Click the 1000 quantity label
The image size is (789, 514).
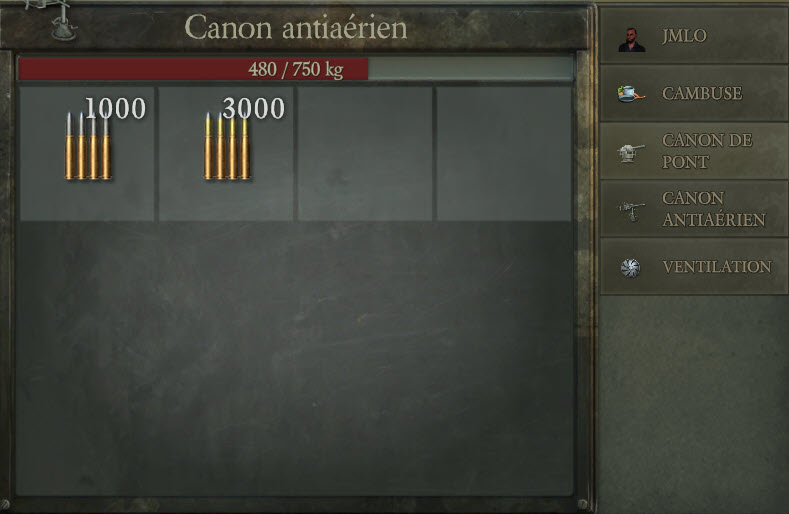tap(115, 108)
